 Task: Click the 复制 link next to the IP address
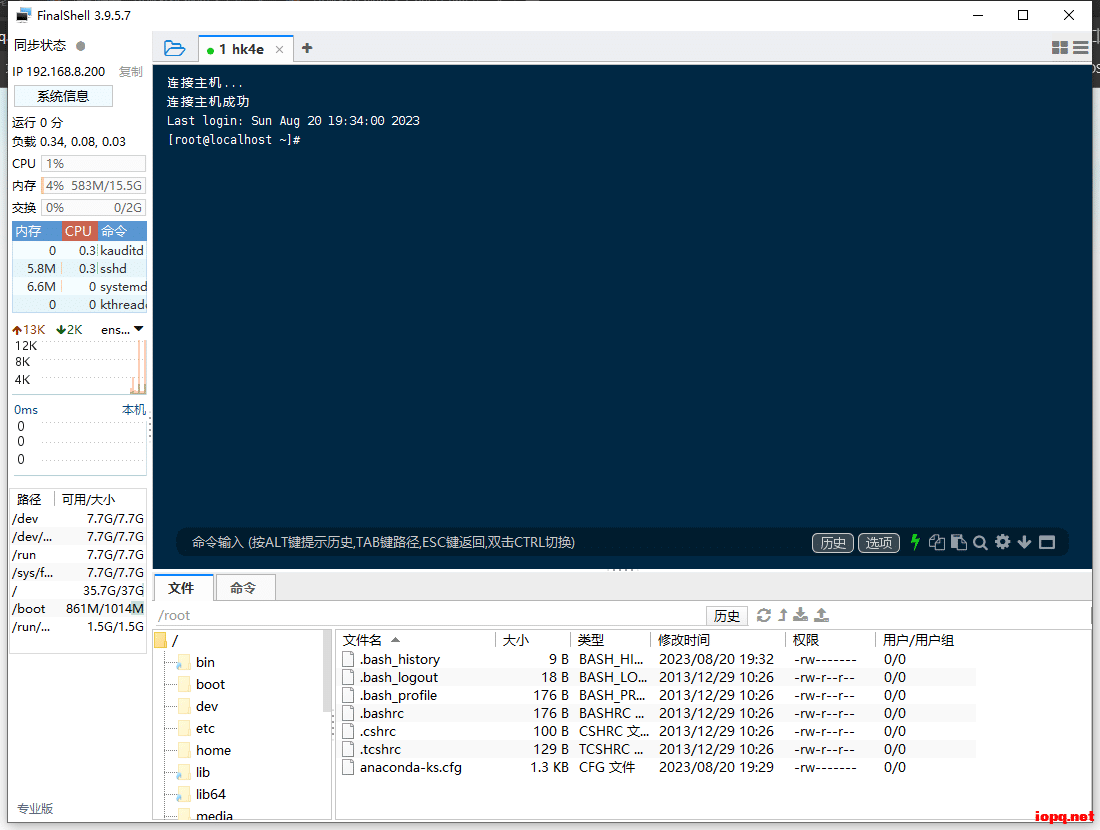(131, 72)
